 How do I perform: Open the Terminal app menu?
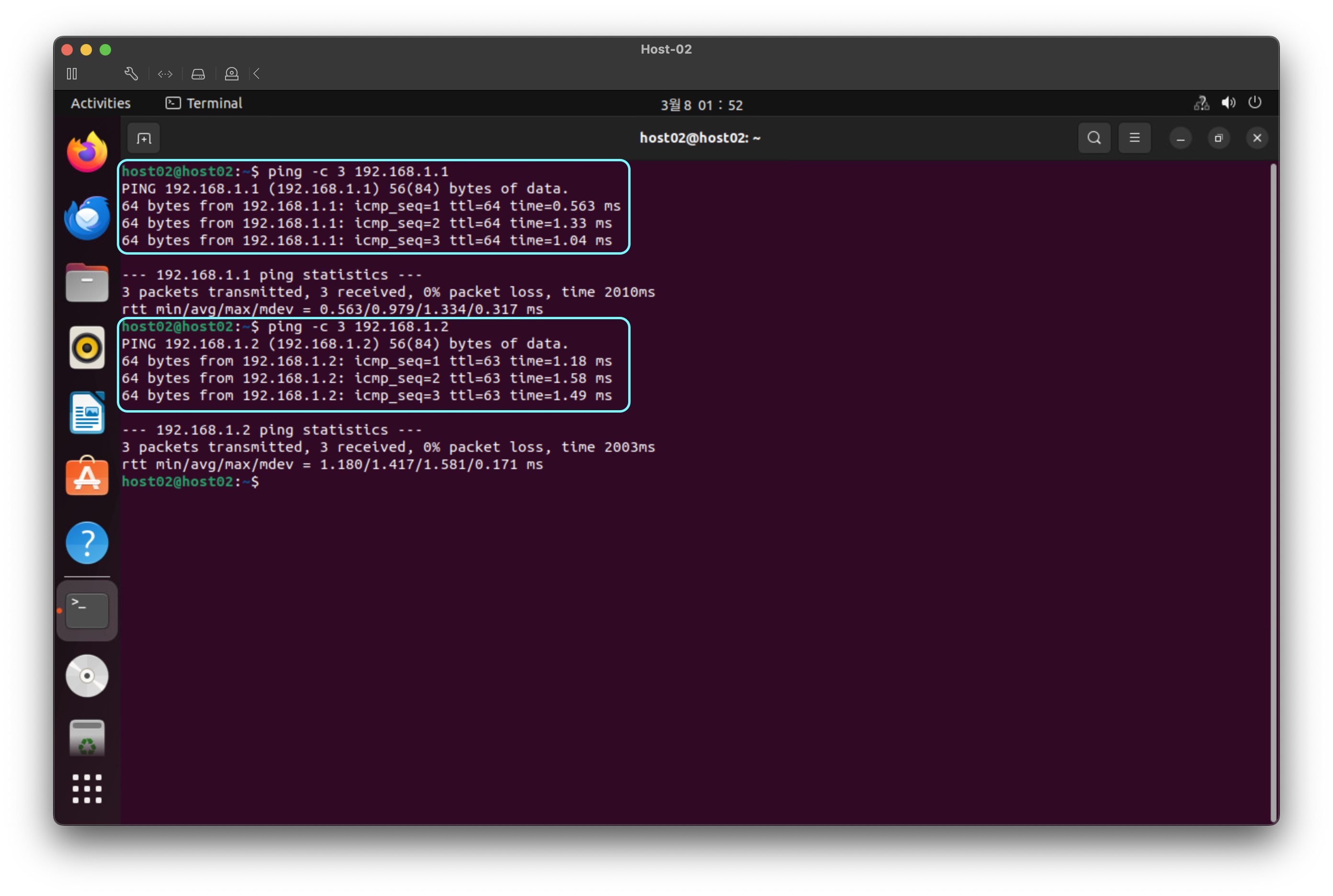click(204, 103)
